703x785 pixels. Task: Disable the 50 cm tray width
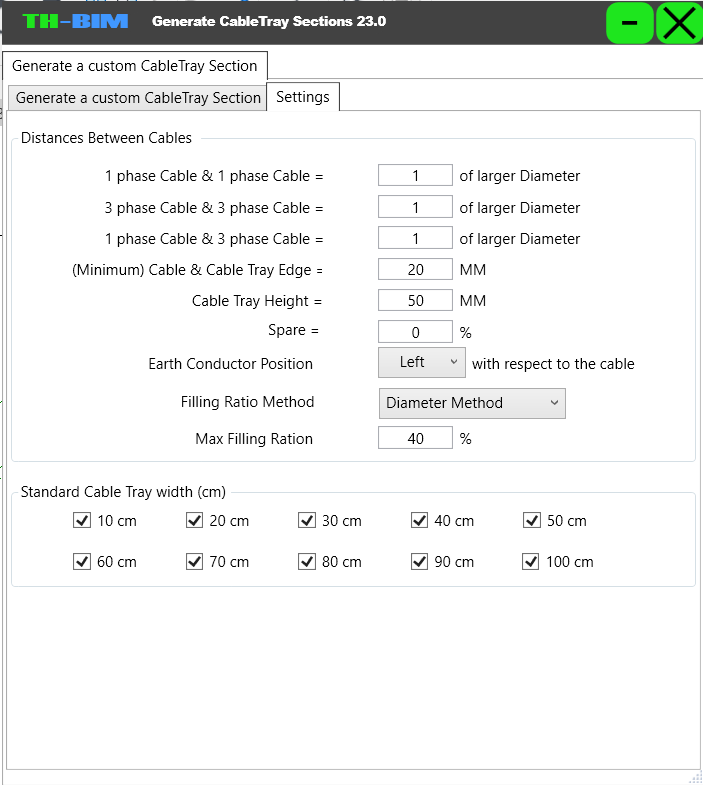point(532,520)
